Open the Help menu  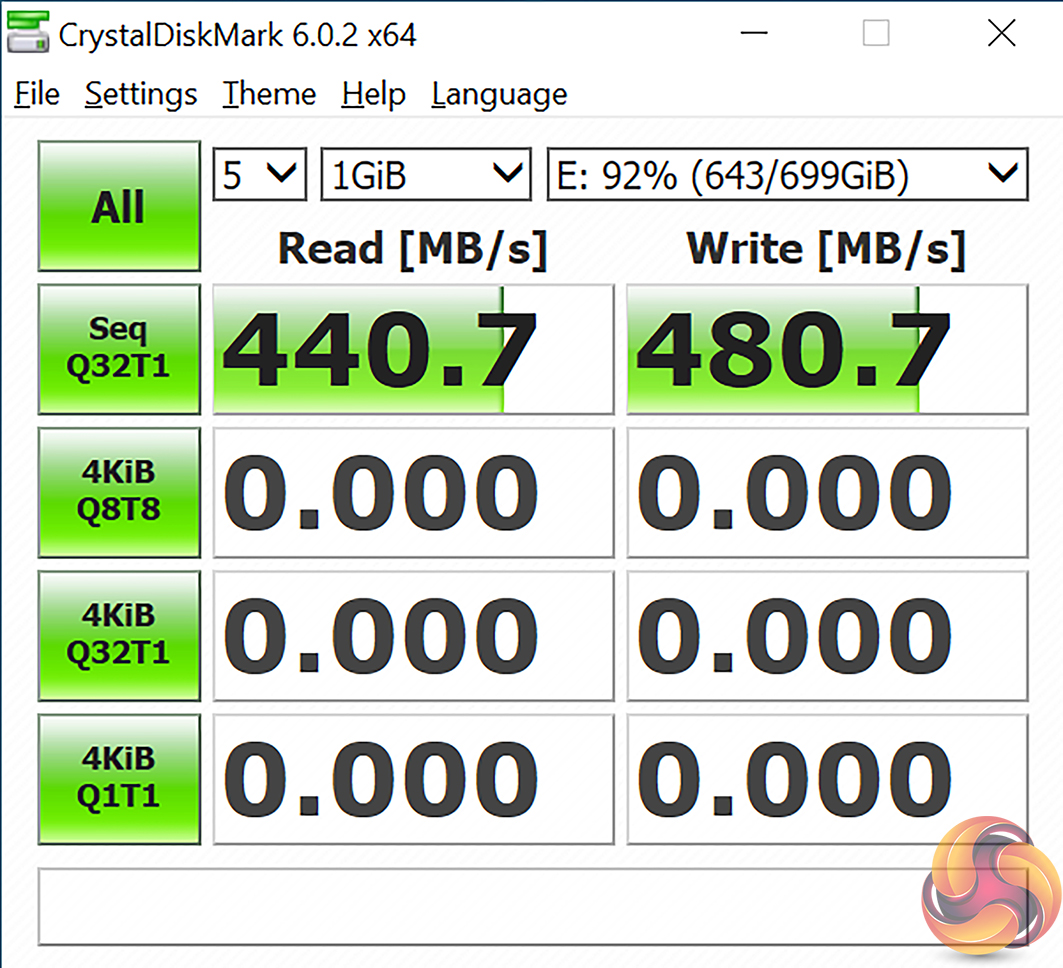(374, 94)
